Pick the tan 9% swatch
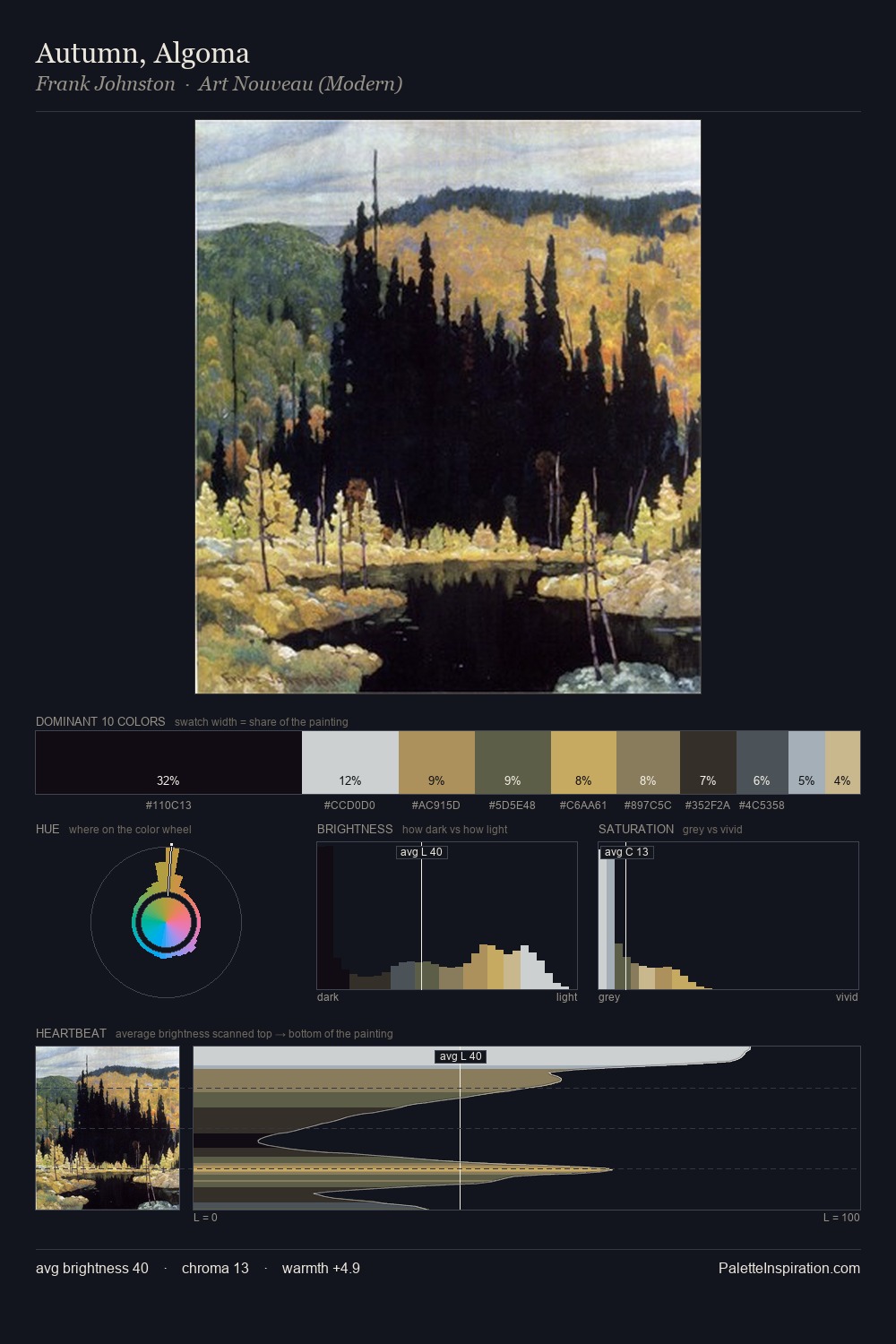Viewport: 896px width, 1344px height. (x=436, y=762)
